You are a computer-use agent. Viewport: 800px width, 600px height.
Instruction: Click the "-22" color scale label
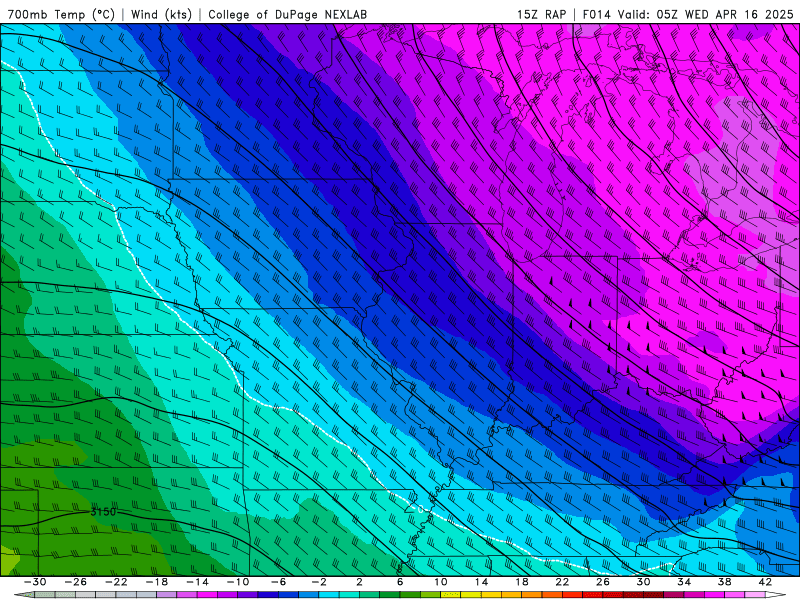[116, 582]
